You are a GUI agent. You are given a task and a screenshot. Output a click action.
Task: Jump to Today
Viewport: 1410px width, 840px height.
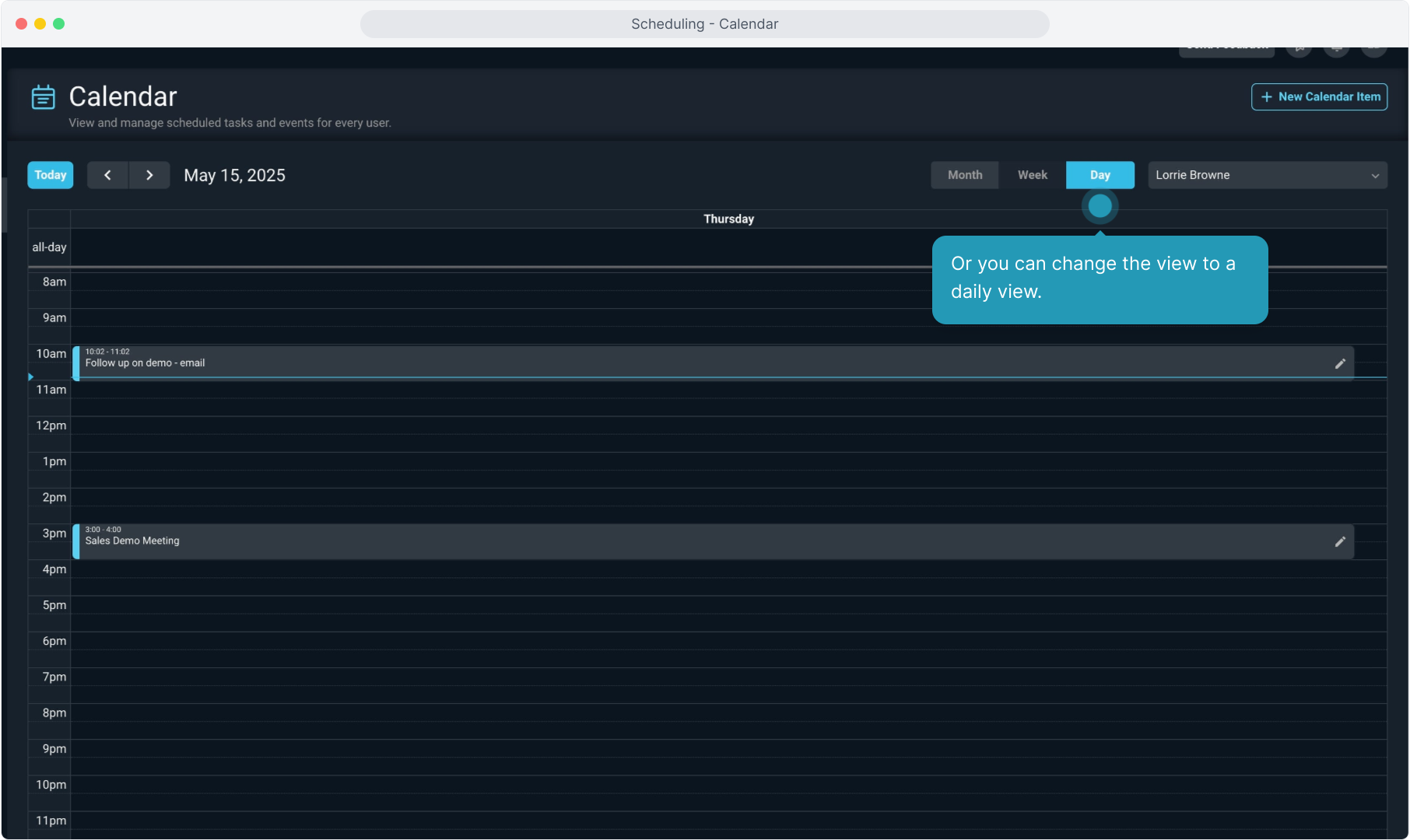click(51, 175)
